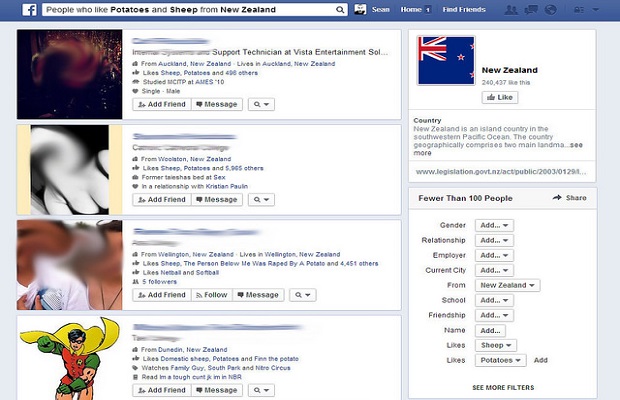Open the Netball like link
Image resolution: width=620 pixels, height=400 pixels.
pos(170,272)
